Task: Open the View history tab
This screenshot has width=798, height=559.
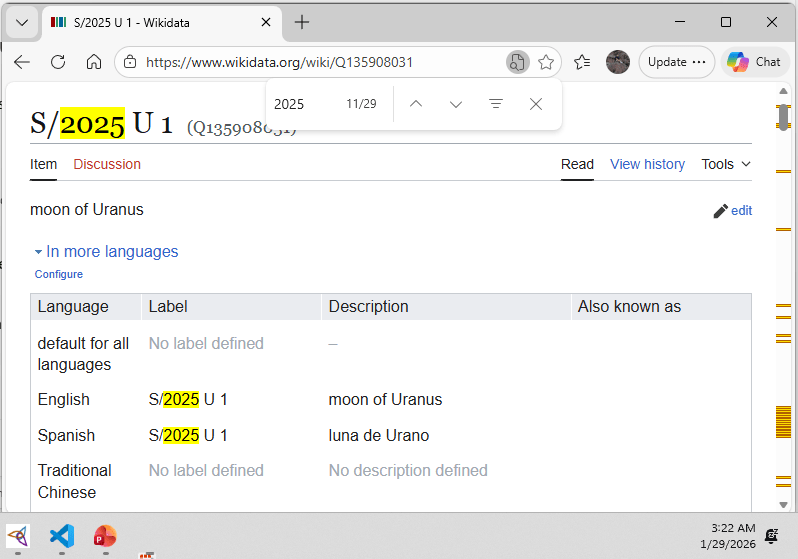Action: (x=647, y=164)
